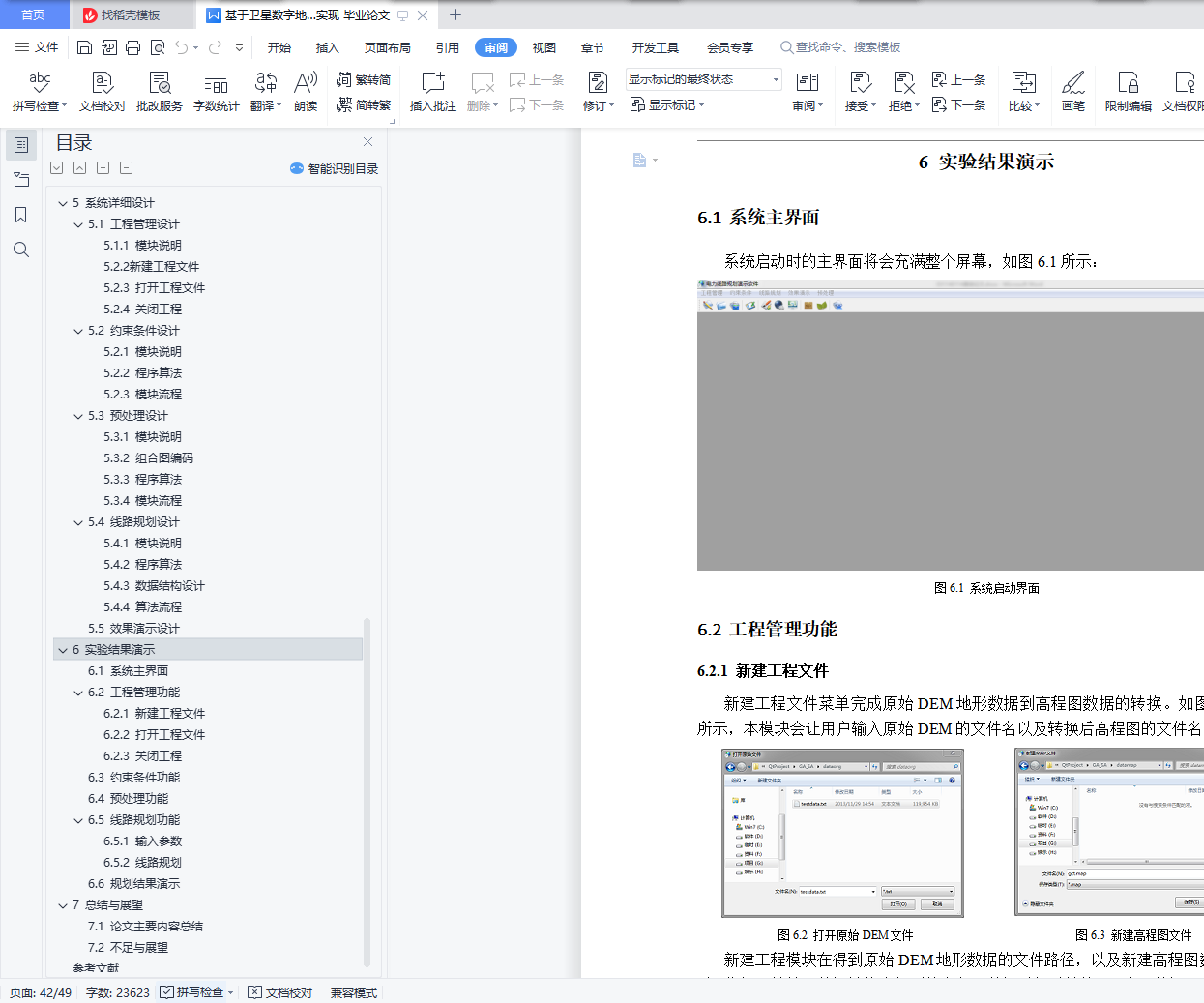Switch to the 插入 ribbon tab
Screen dimensions: 1204x1003
click(x=328, y=47)
